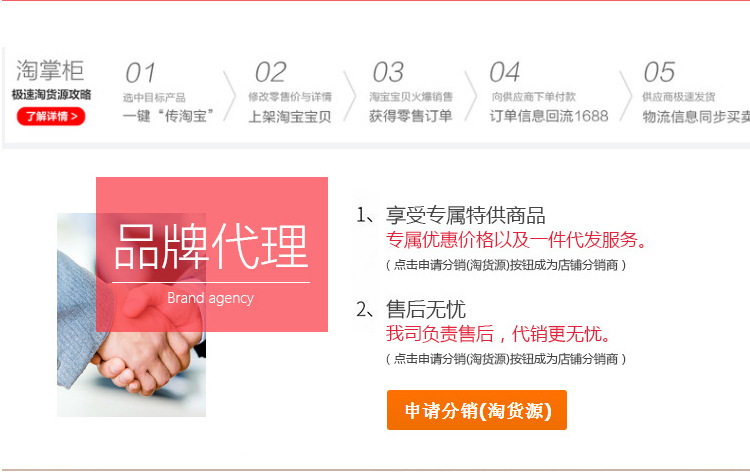Image resolution: width=750 pixels, height=472 pixels.
Task: Open the 一键"传淘宝" step text
Action: pos(168,116)
